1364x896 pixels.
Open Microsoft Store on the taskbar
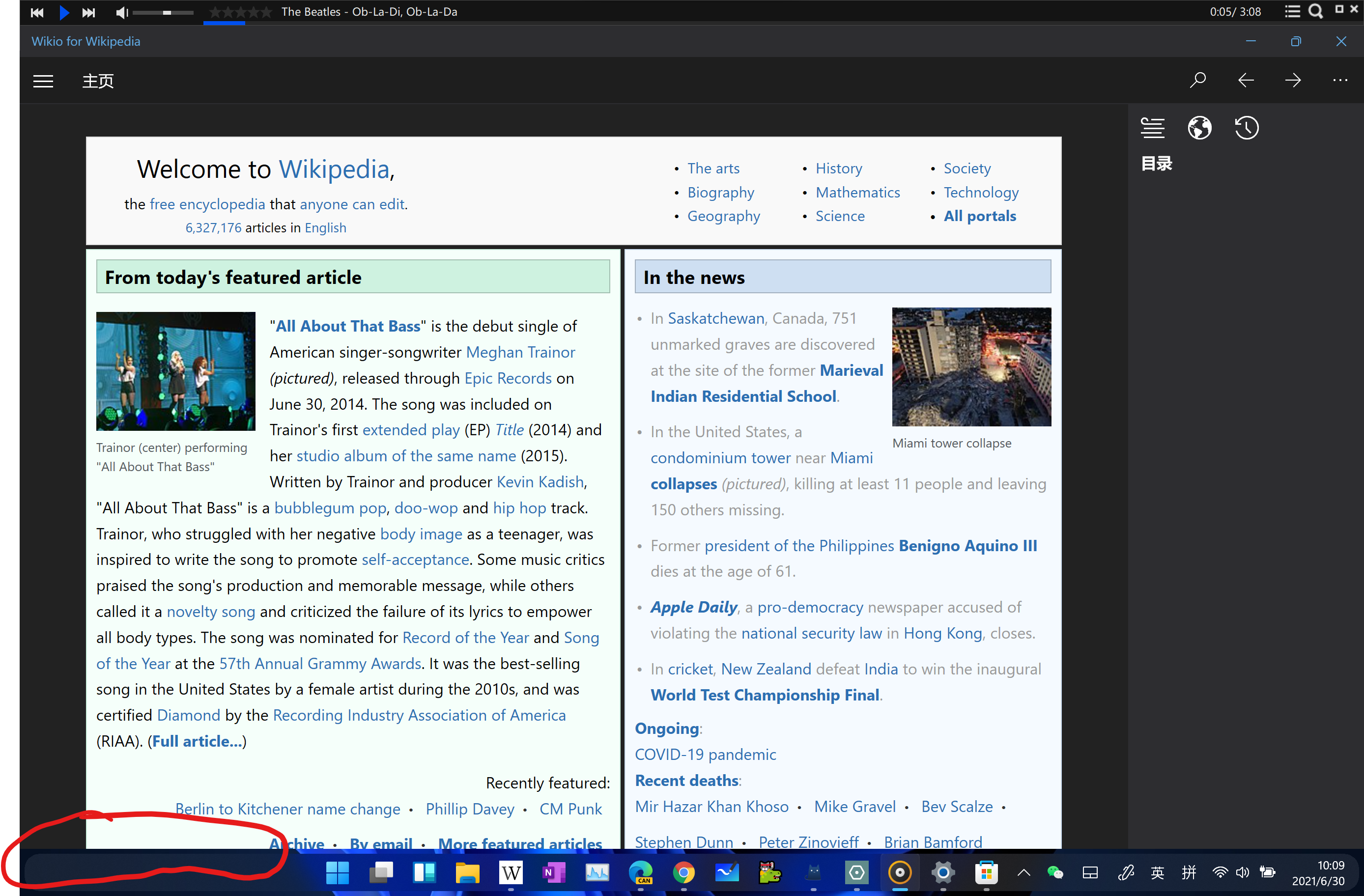[986, 872]
